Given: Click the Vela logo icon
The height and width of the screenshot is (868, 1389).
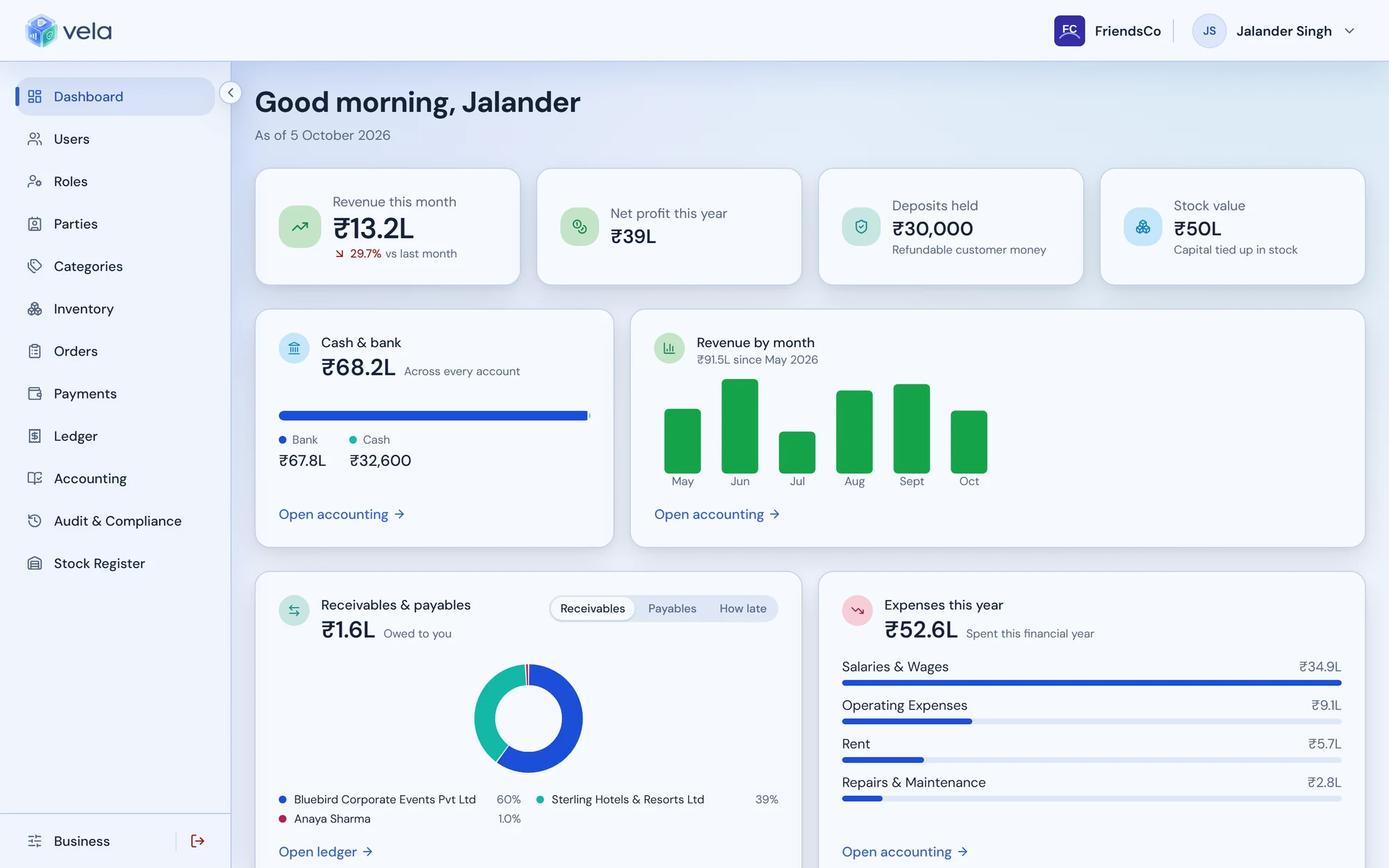Looking at the screenshot, I should pyautogui.click(x=41, y=31).
